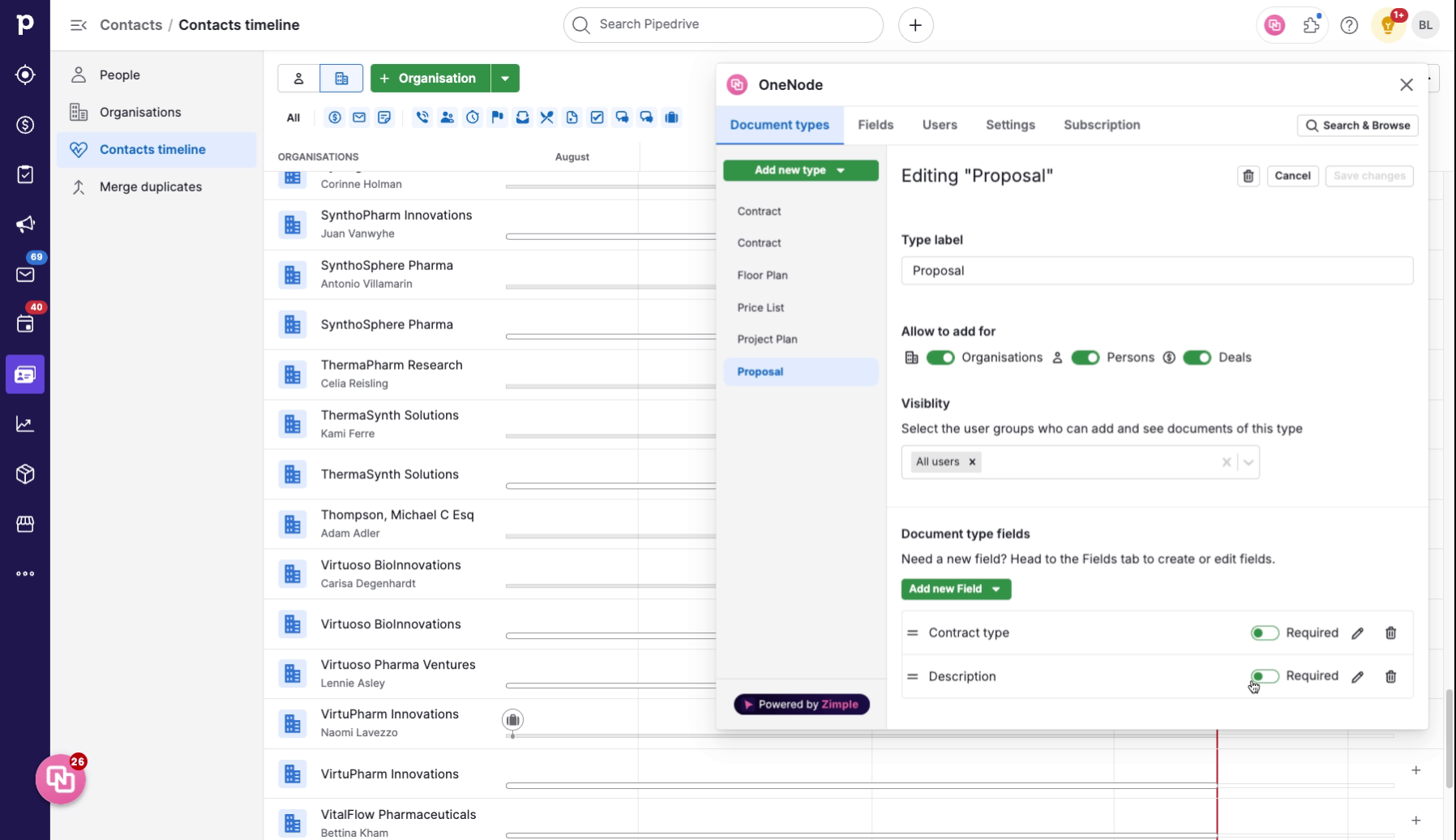Focus the Search Pipedrive field

723,25
